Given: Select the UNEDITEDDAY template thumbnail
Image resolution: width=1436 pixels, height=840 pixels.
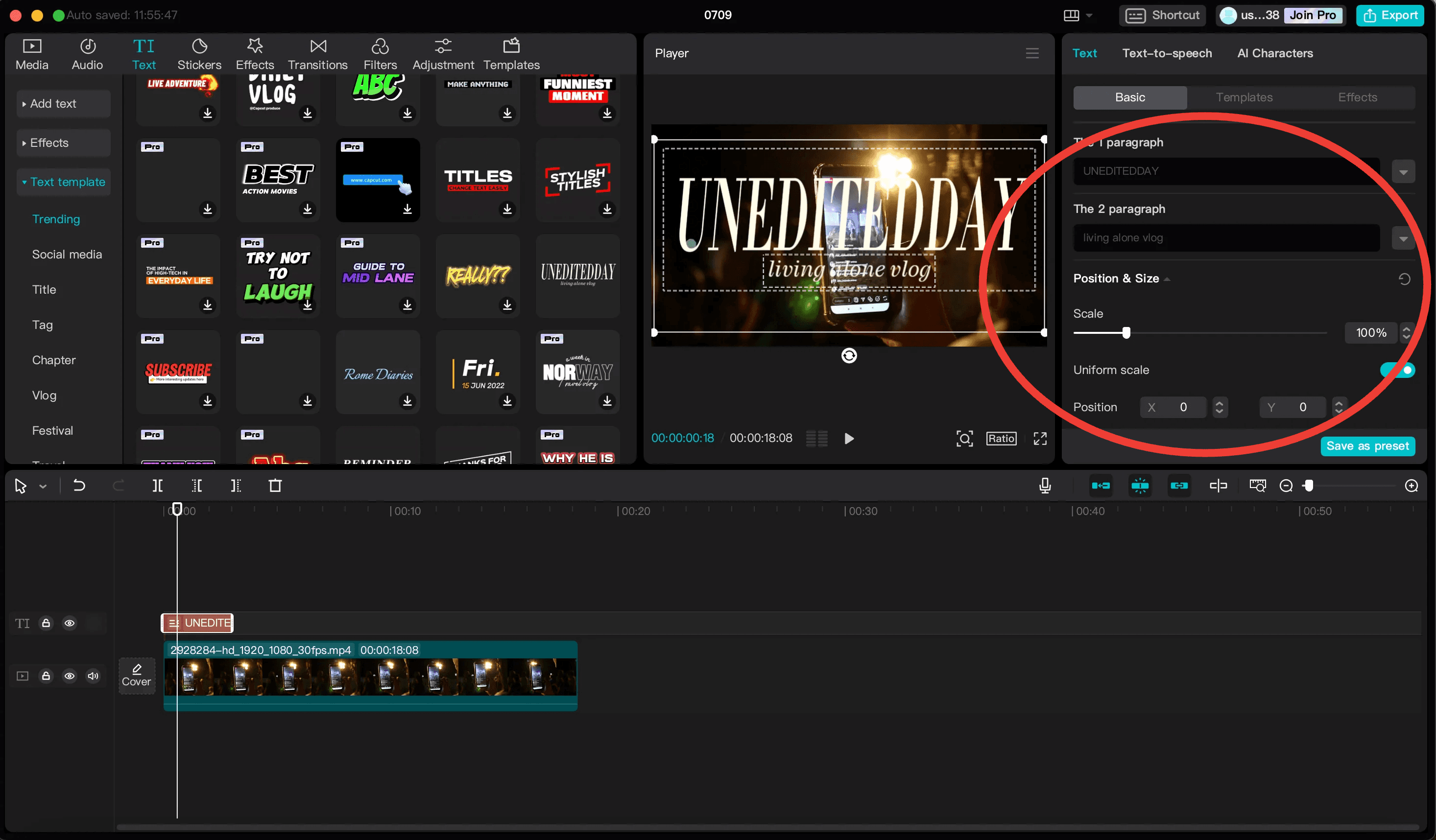Looking at the screenshot, I should click(x=577, y=276).
